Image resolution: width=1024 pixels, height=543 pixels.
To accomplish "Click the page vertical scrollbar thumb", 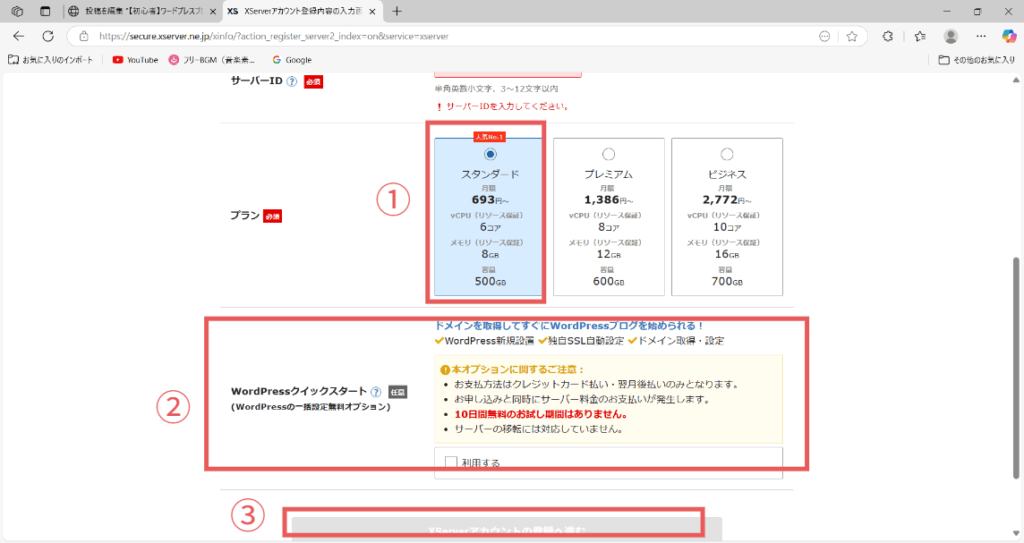I will (x=1016, y=368).
